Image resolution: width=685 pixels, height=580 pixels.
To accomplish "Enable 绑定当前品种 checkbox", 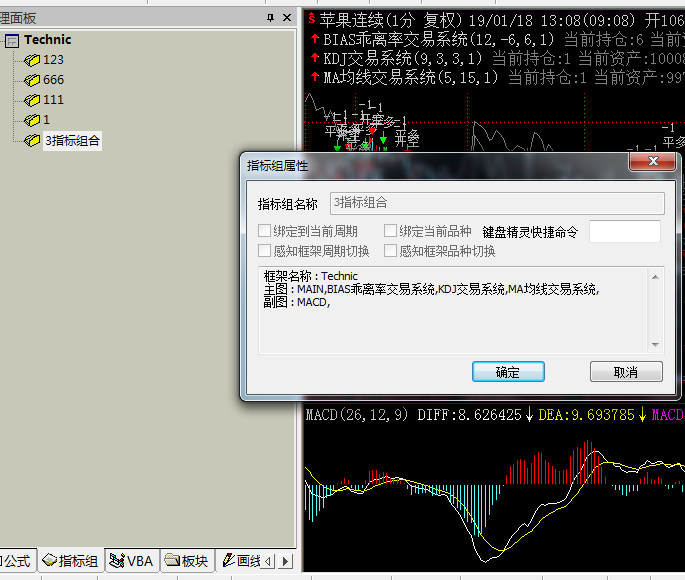I will click(x=390, y=231).
